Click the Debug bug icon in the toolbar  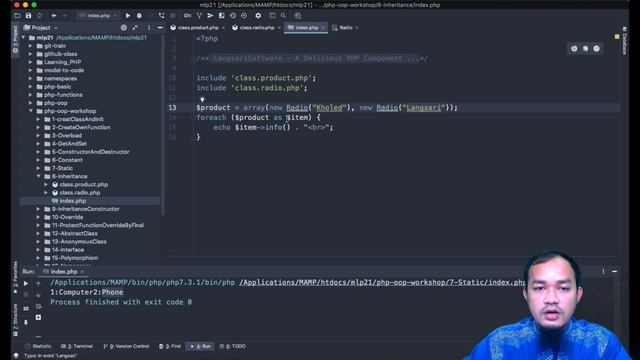pos(139,16)
